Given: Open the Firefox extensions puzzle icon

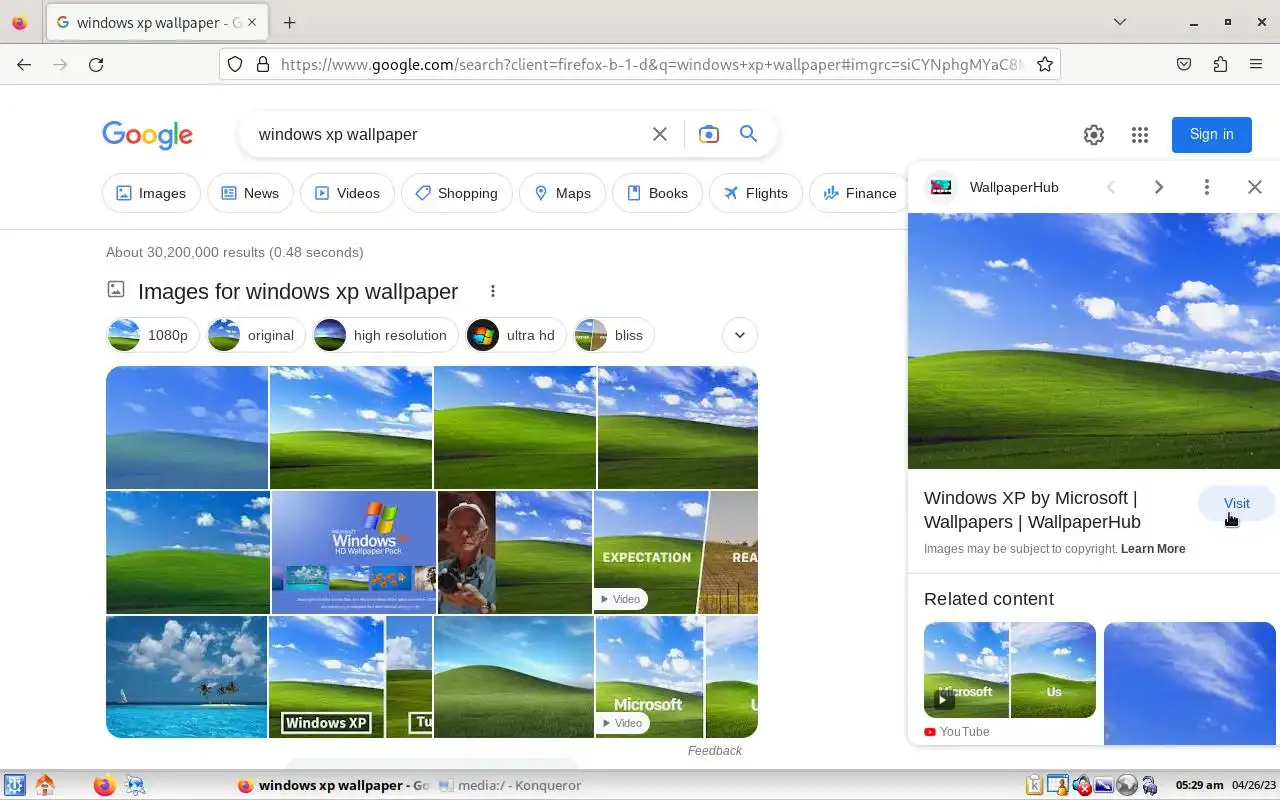Looking at the screenshot, I should point(1220,64).
